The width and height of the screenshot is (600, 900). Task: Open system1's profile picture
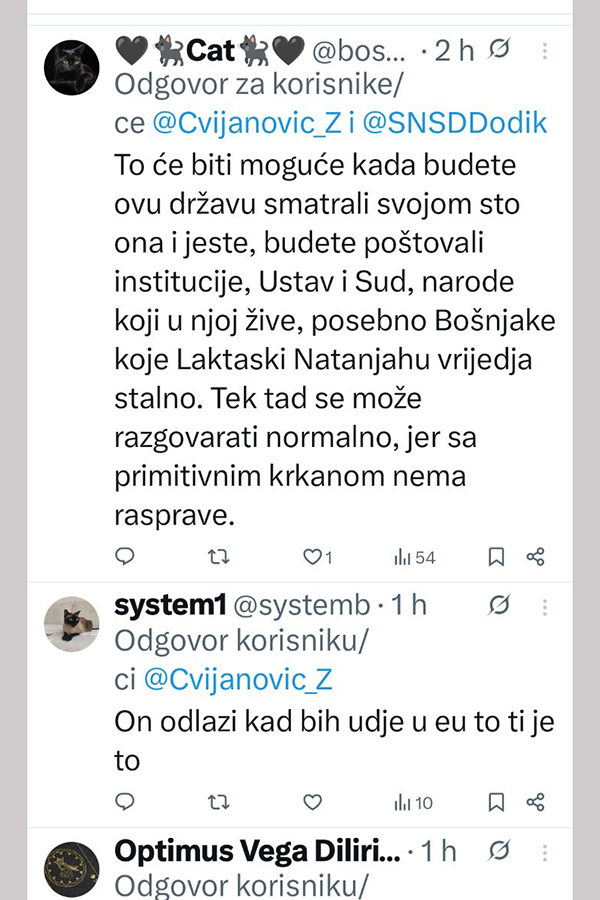click(x=72, y=622)
